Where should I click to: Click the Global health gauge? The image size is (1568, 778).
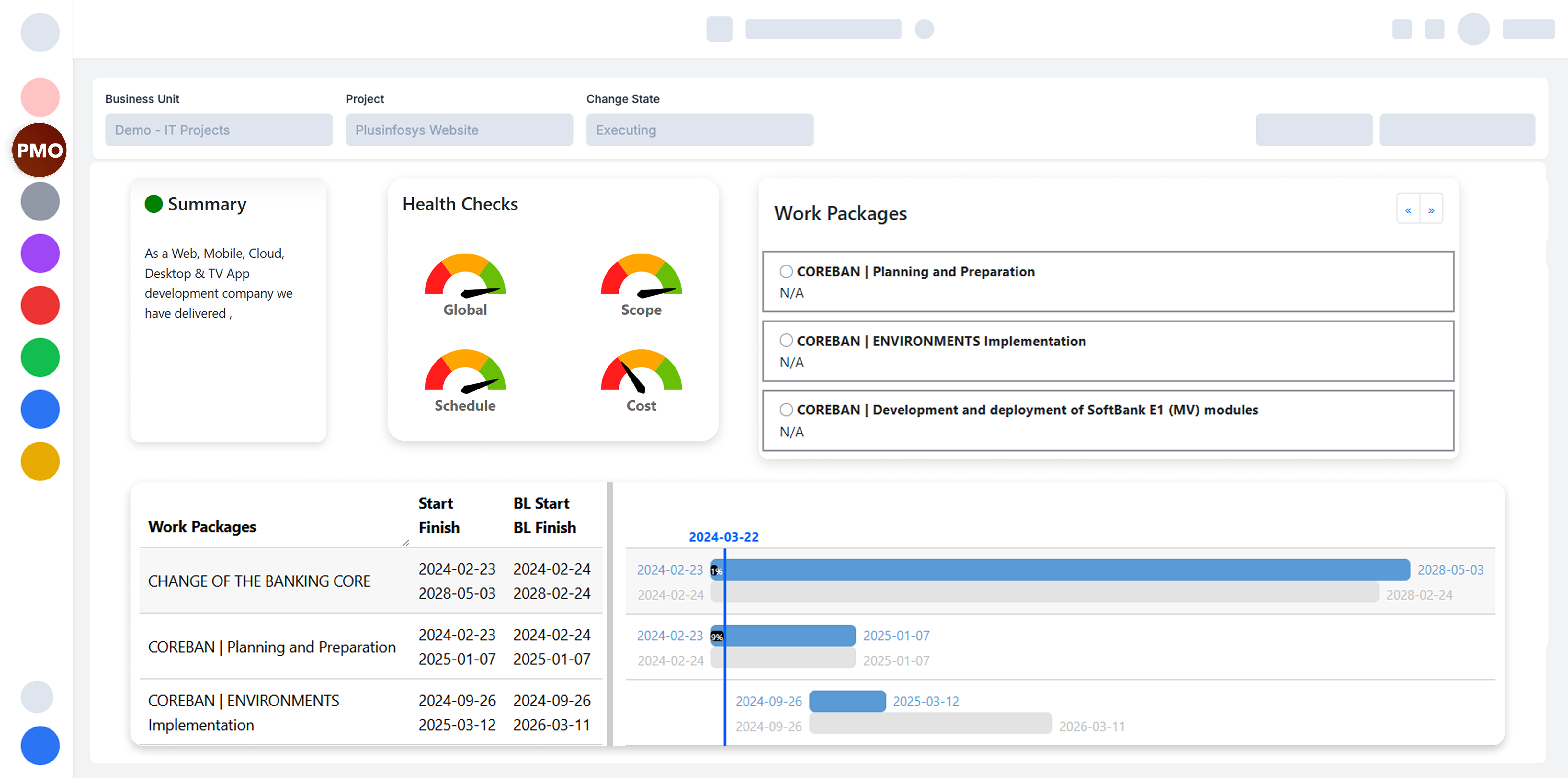click(465, 276)
